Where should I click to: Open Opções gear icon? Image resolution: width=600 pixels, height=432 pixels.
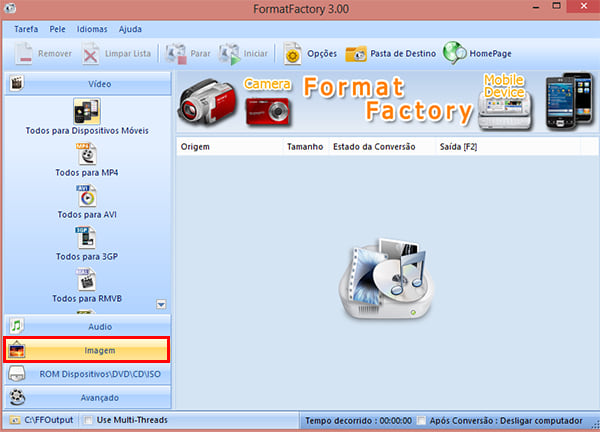(x=293, y=54)
